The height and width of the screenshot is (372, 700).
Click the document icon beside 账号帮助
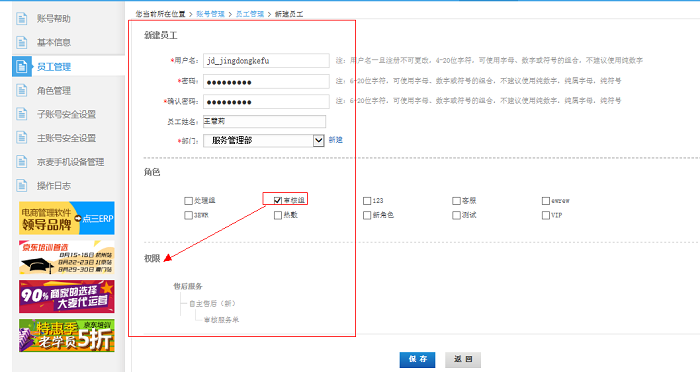pos(21,18)
